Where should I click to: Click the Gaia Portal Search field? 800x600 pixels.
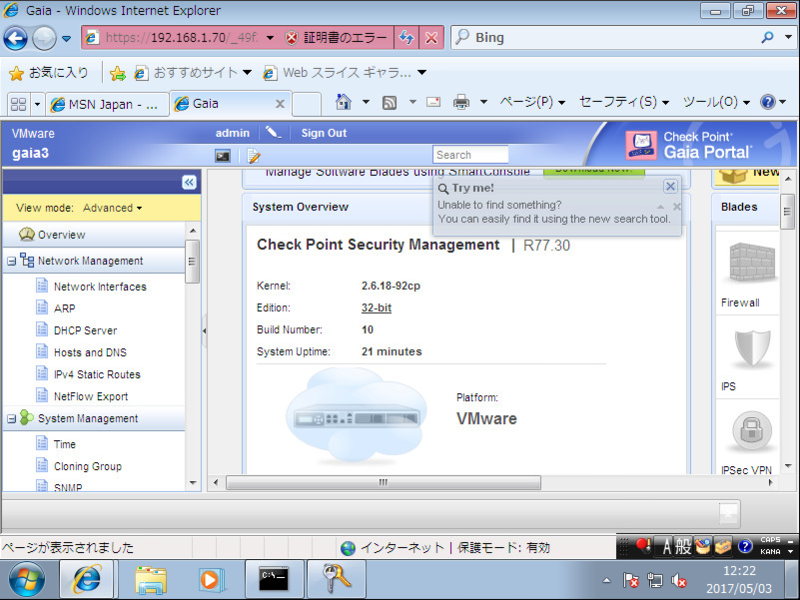pos(470,155)
